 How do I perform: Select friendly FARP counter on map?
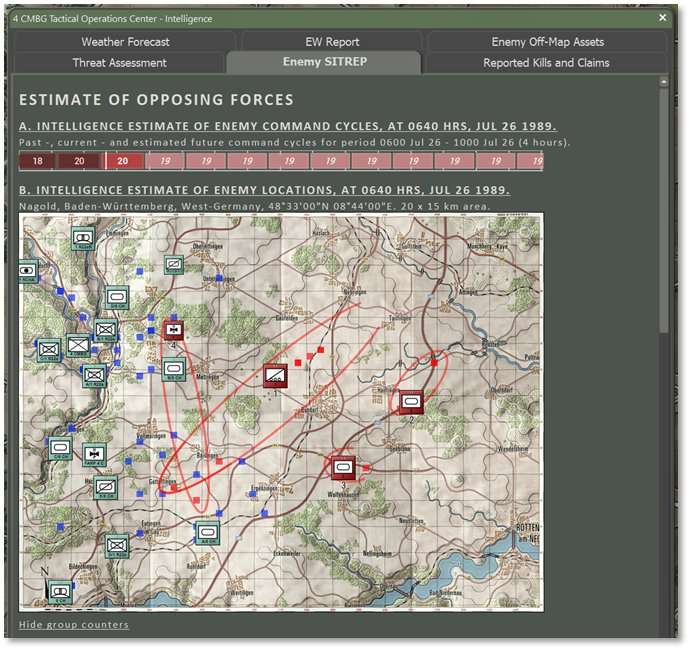(94, 454)
